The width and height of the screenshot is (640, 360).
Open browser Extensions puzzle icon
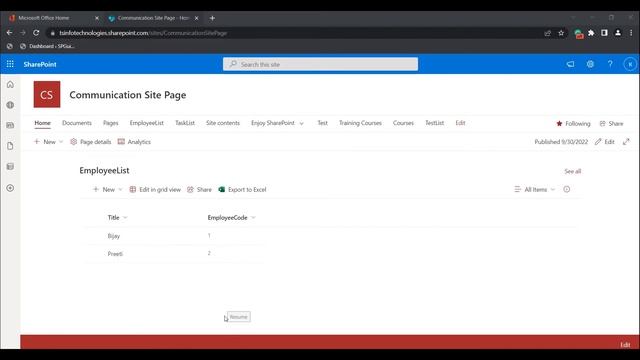click(x=591, y=33)
